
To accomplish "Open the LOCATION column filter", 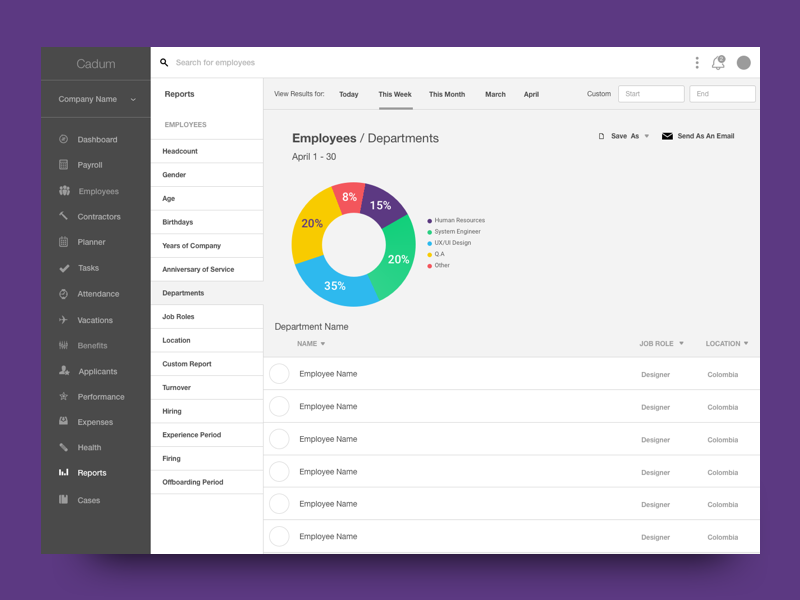I will tap(746, 343).
